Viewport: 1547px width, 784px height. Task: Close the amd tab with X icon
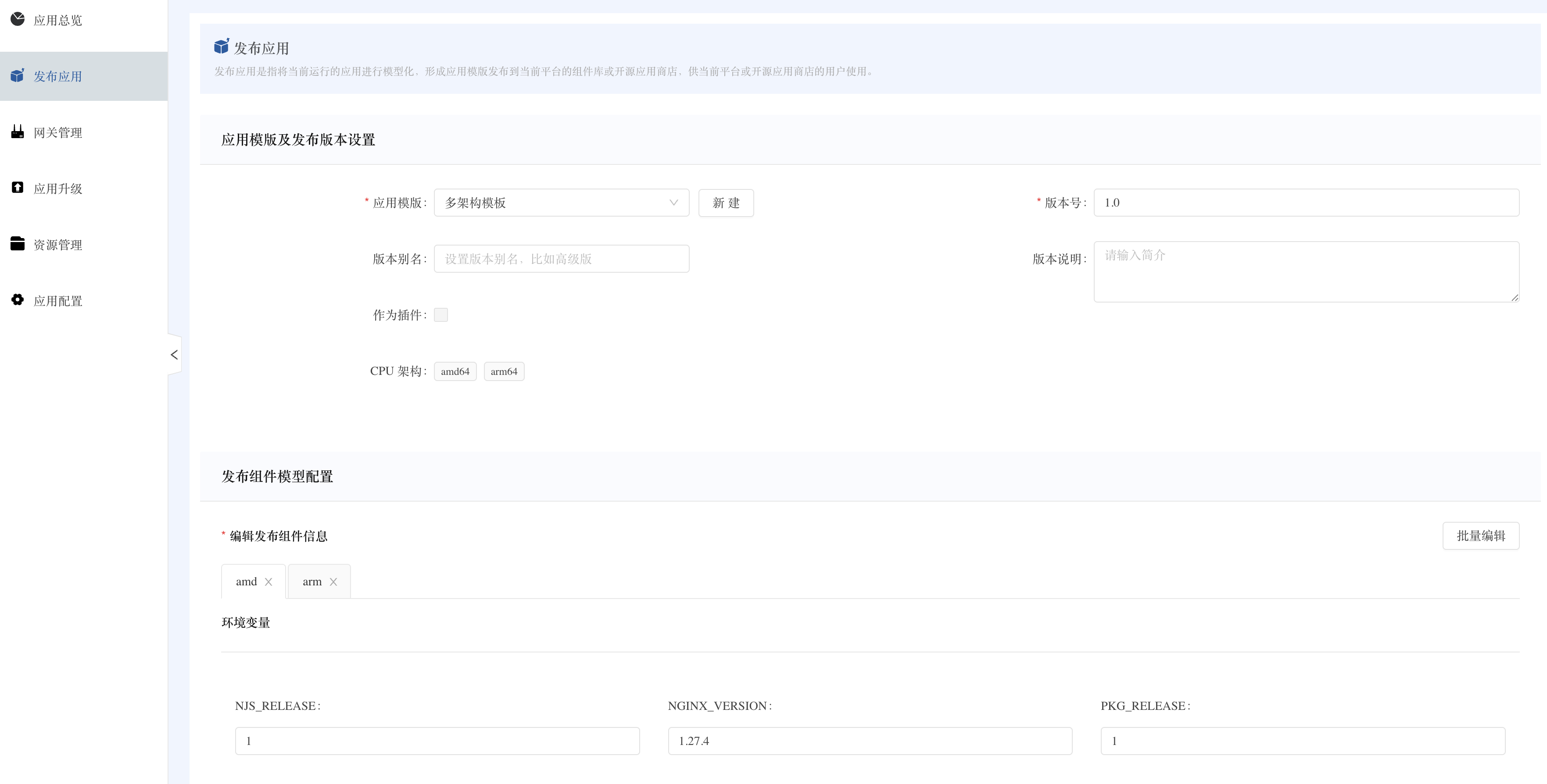pyautogui.click(x=269, y=582)
